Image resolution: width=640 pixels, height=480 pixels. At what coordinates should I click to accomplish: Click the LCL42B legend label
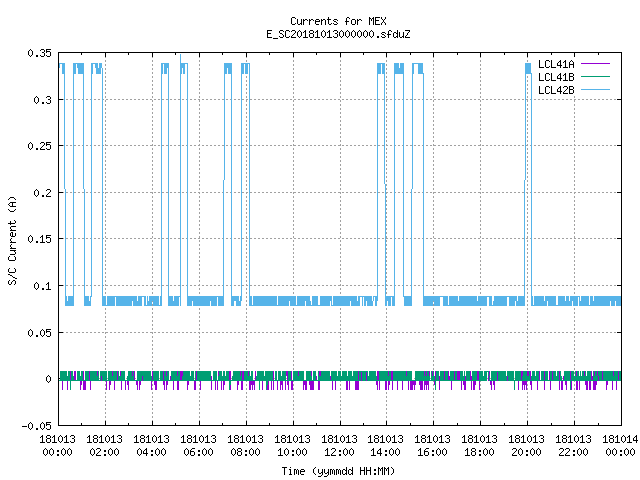click(556, 90)
